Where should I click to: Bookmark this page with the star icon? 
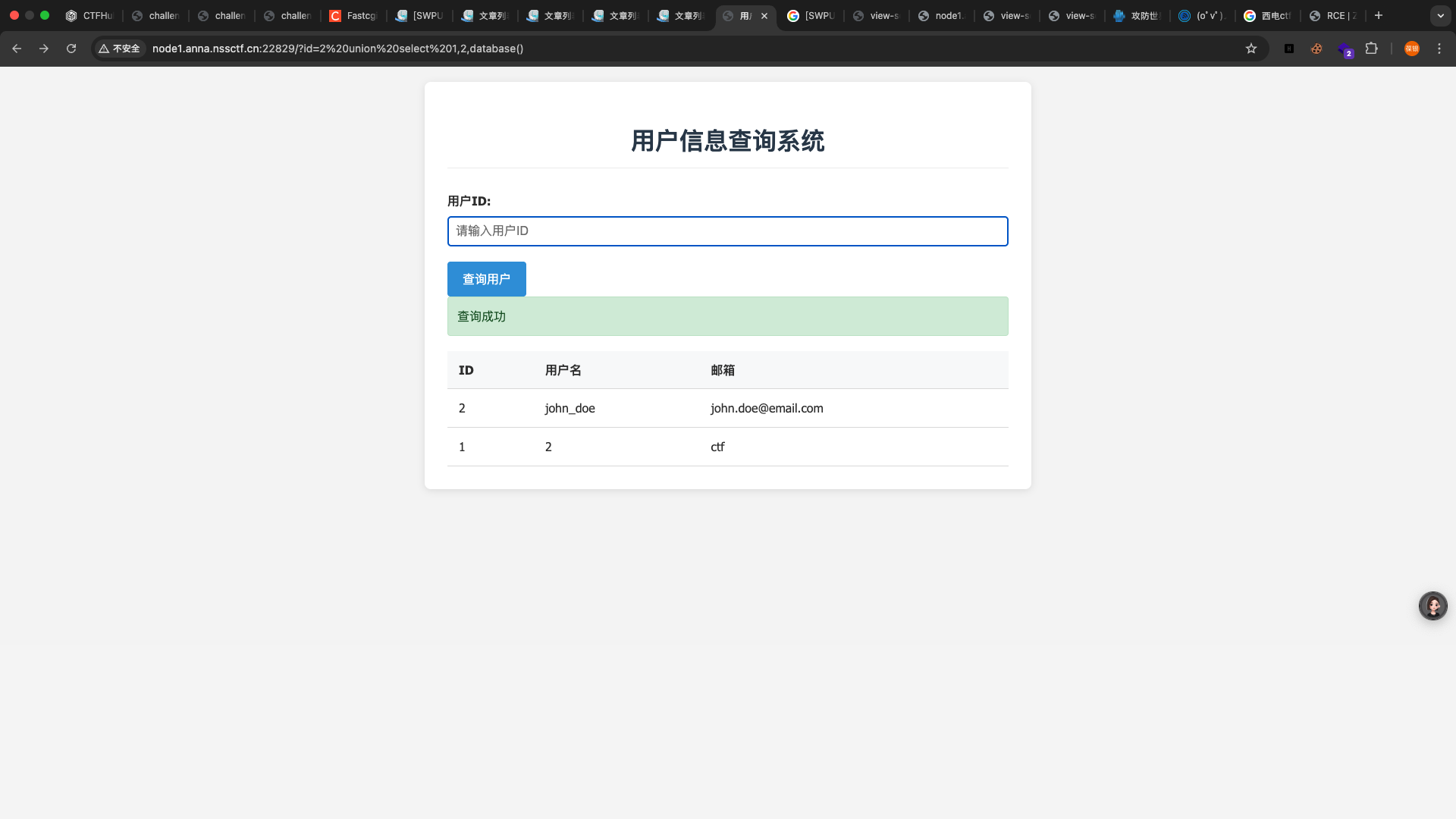click(1251, 49)
